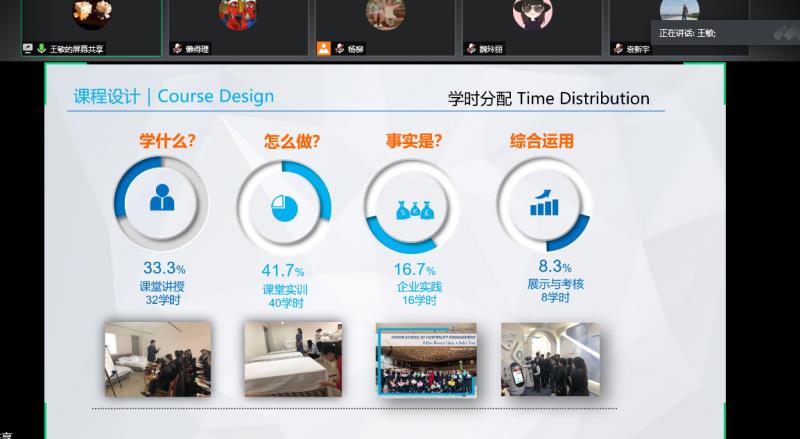The width and height of the screenshot is (800, 439).
Task: Click the muted mic icon next to 袁新宇
Action: pos(619,48)
